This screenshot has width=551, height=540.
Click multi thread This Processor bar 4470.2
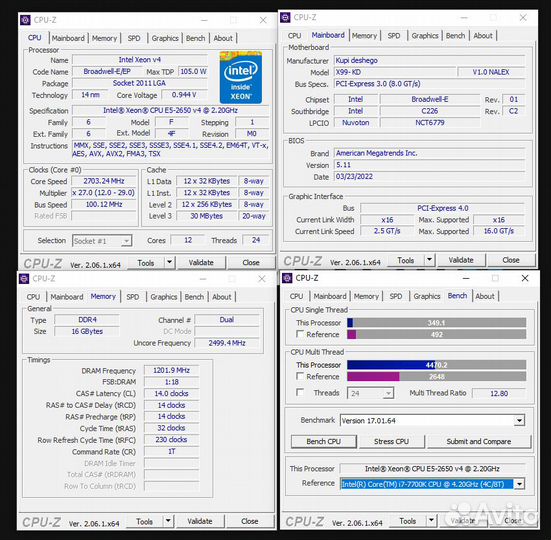(x=436, y=365)
